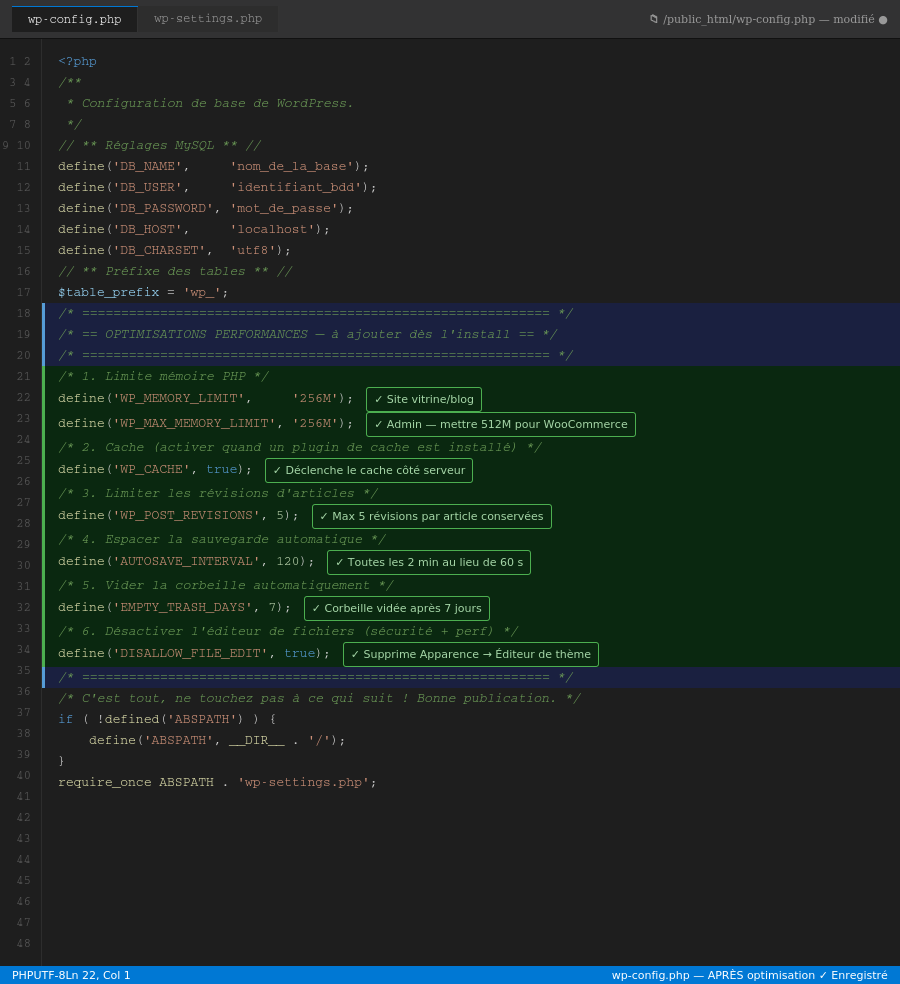Click line number 34 in the gutter

23,650
